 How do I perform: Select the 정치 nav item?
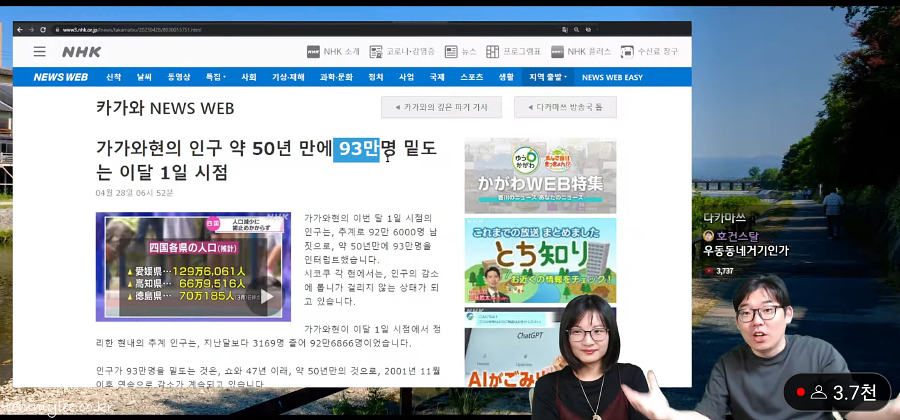click(375, 77)
